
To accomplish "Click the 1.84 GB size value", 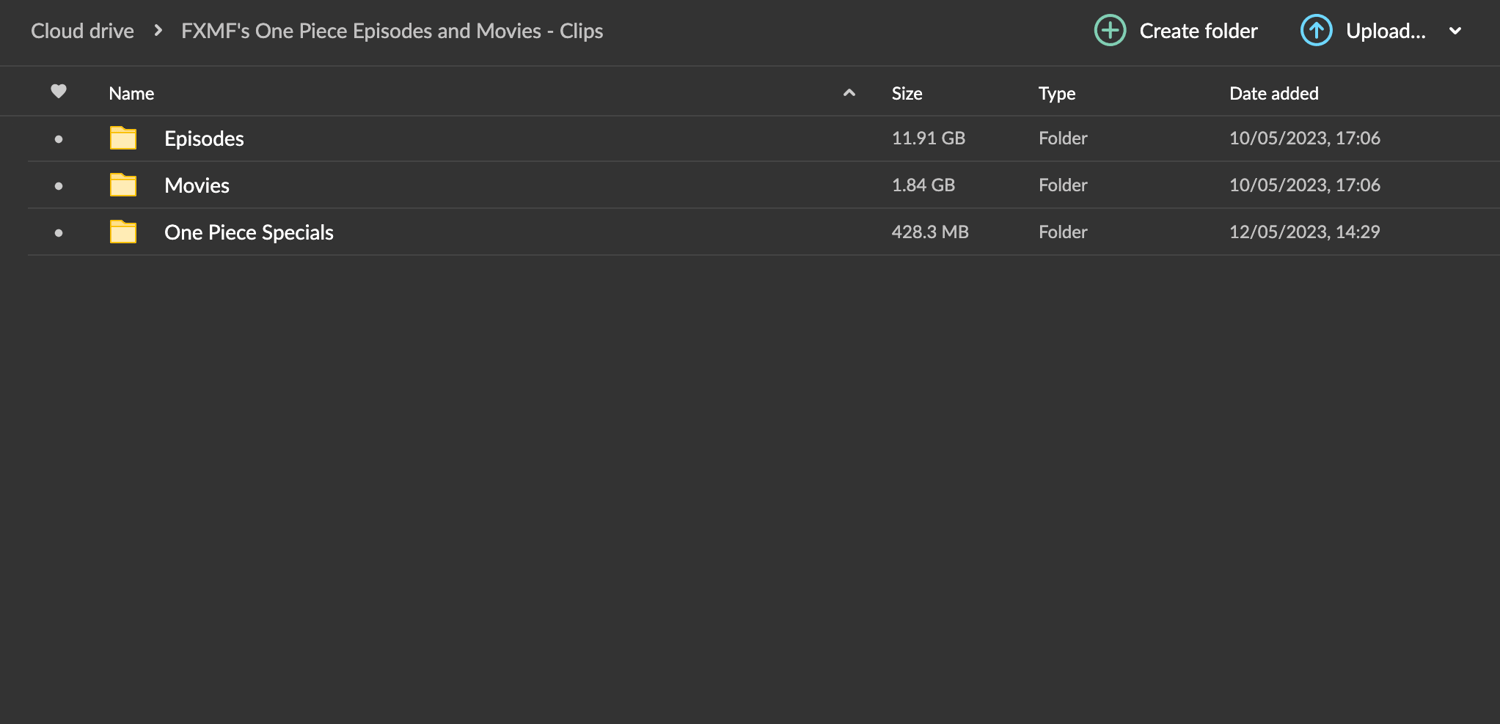I will pos(923,185).
